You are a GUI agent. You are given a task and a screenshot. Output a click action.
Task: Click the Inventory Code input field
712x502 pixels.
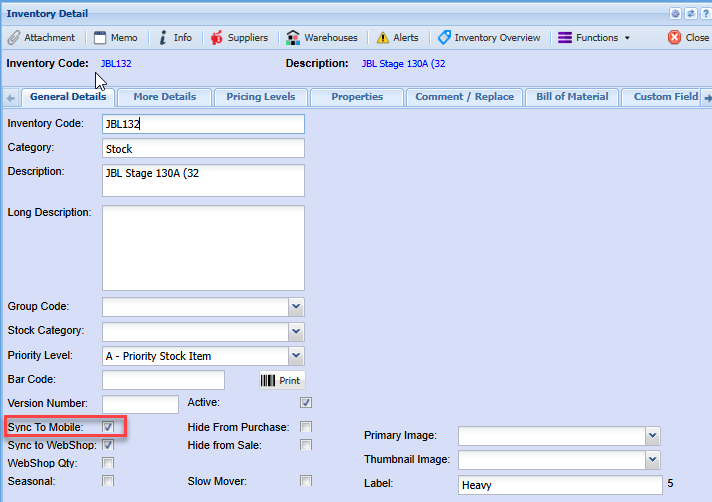pyautogui.click(x=203, y=124)
